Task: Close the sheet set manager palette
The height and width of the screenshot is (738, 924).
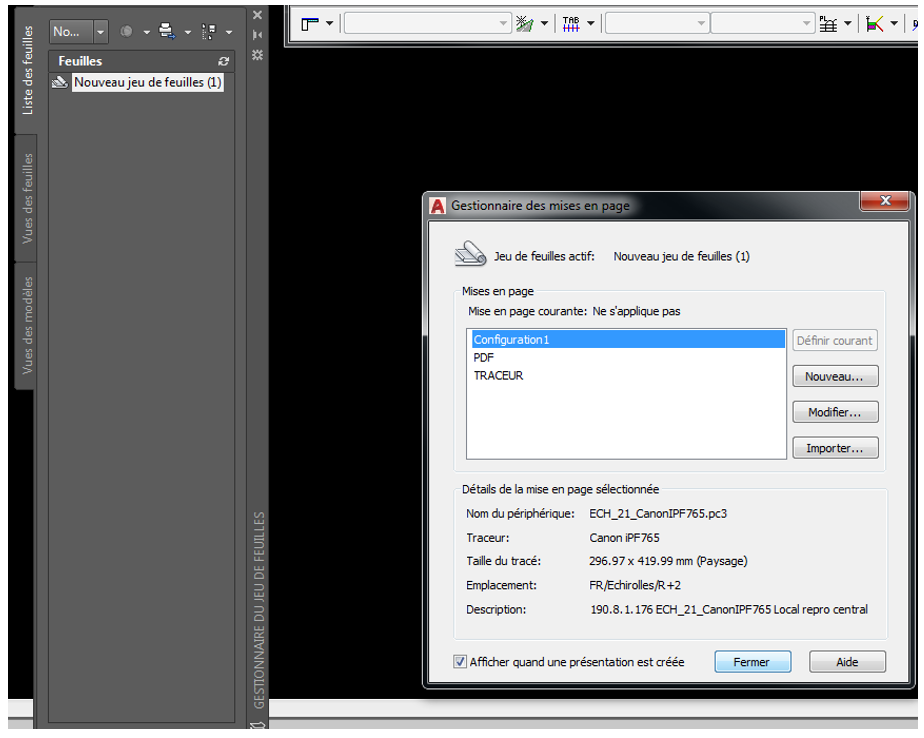Action: (x=258, y=15)
